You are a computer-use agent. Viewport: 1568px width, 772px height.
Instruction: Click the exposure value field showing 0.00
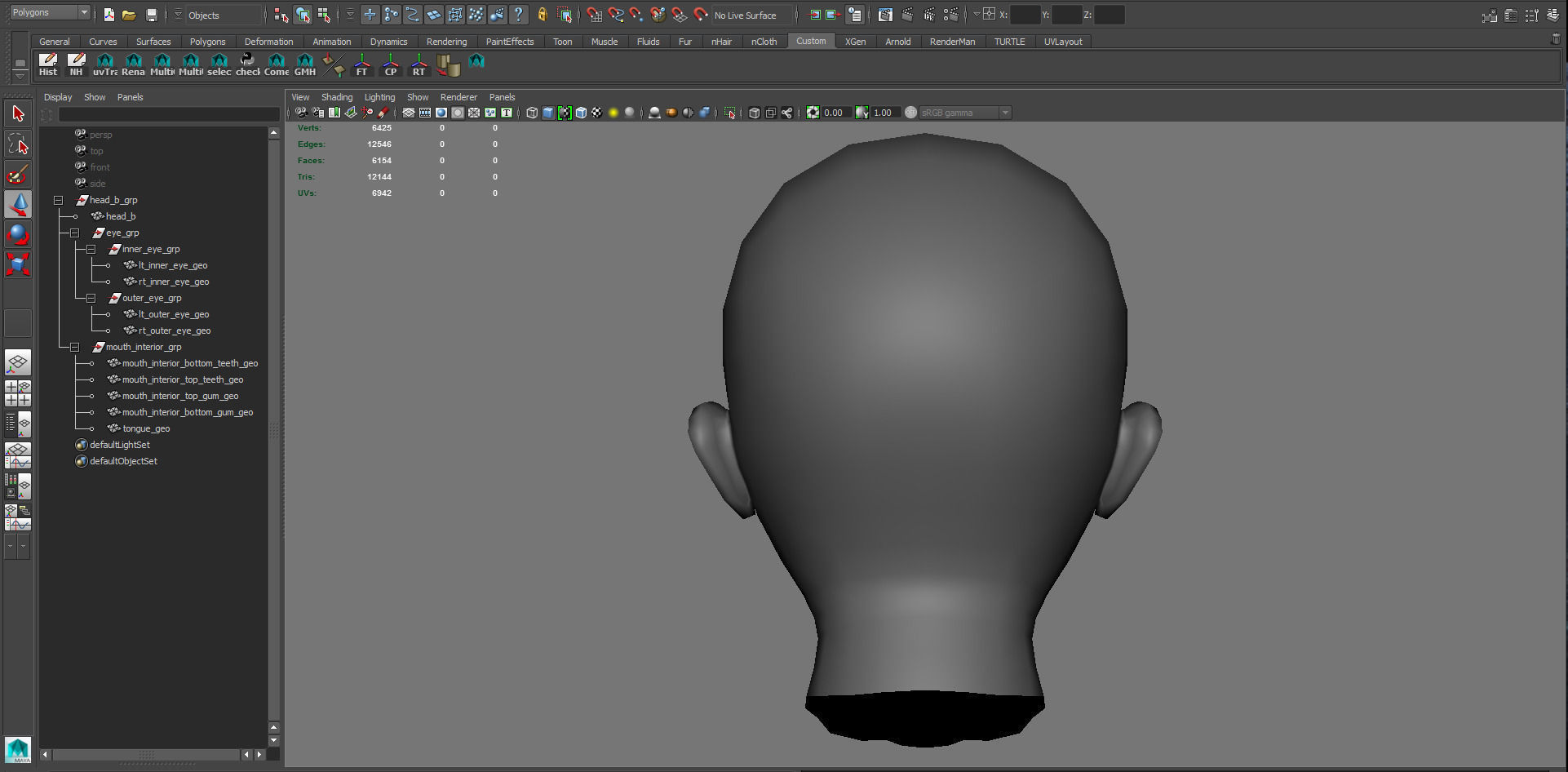pyautogui.click(x=837, y=113)
